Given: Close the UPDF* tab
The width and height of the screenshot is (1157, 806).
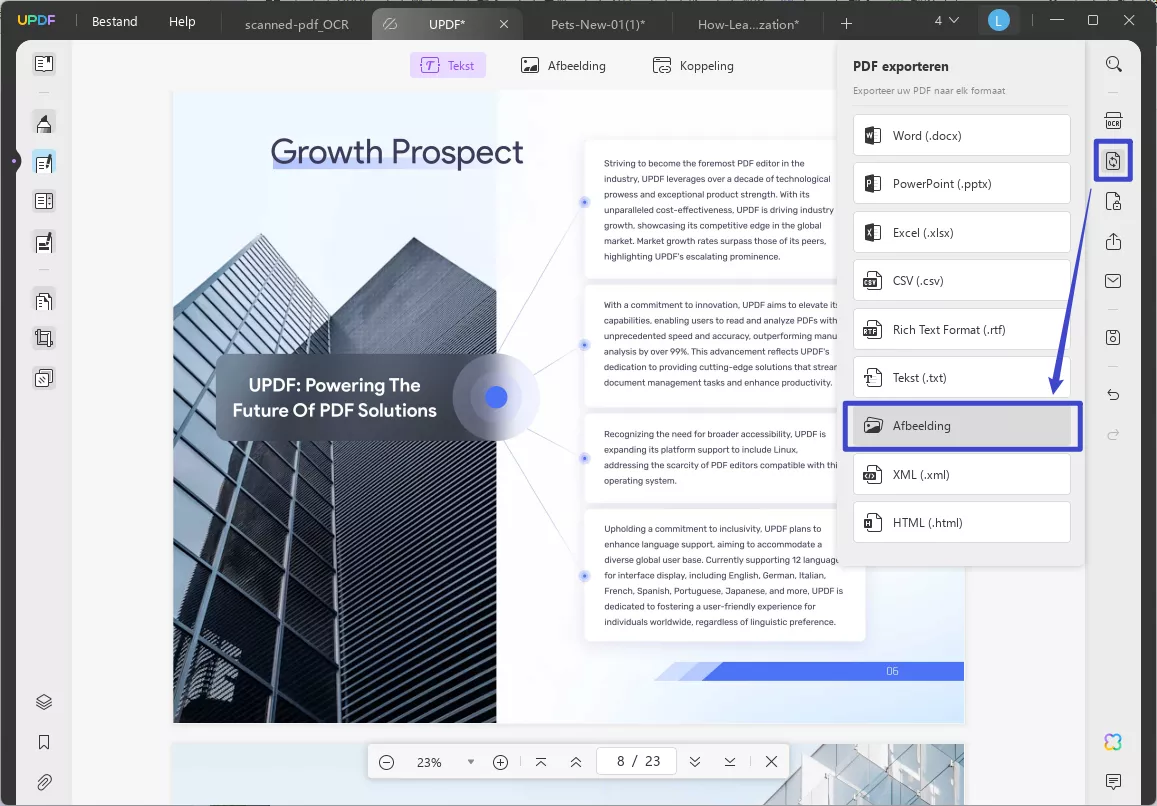Looking at the screenshot, I should (504, 24).
